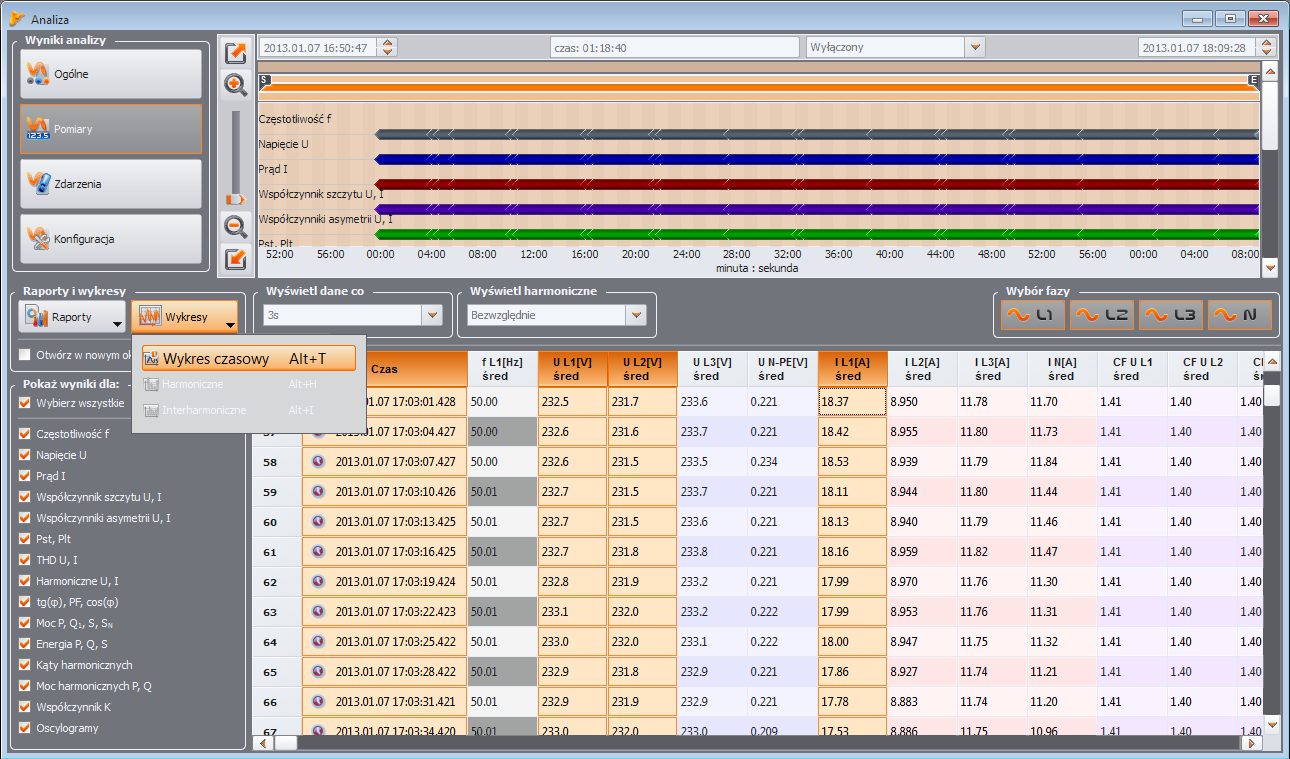Select row number 62 header
This screenshot has width=1290, height=759.
(x=278, y=582)
